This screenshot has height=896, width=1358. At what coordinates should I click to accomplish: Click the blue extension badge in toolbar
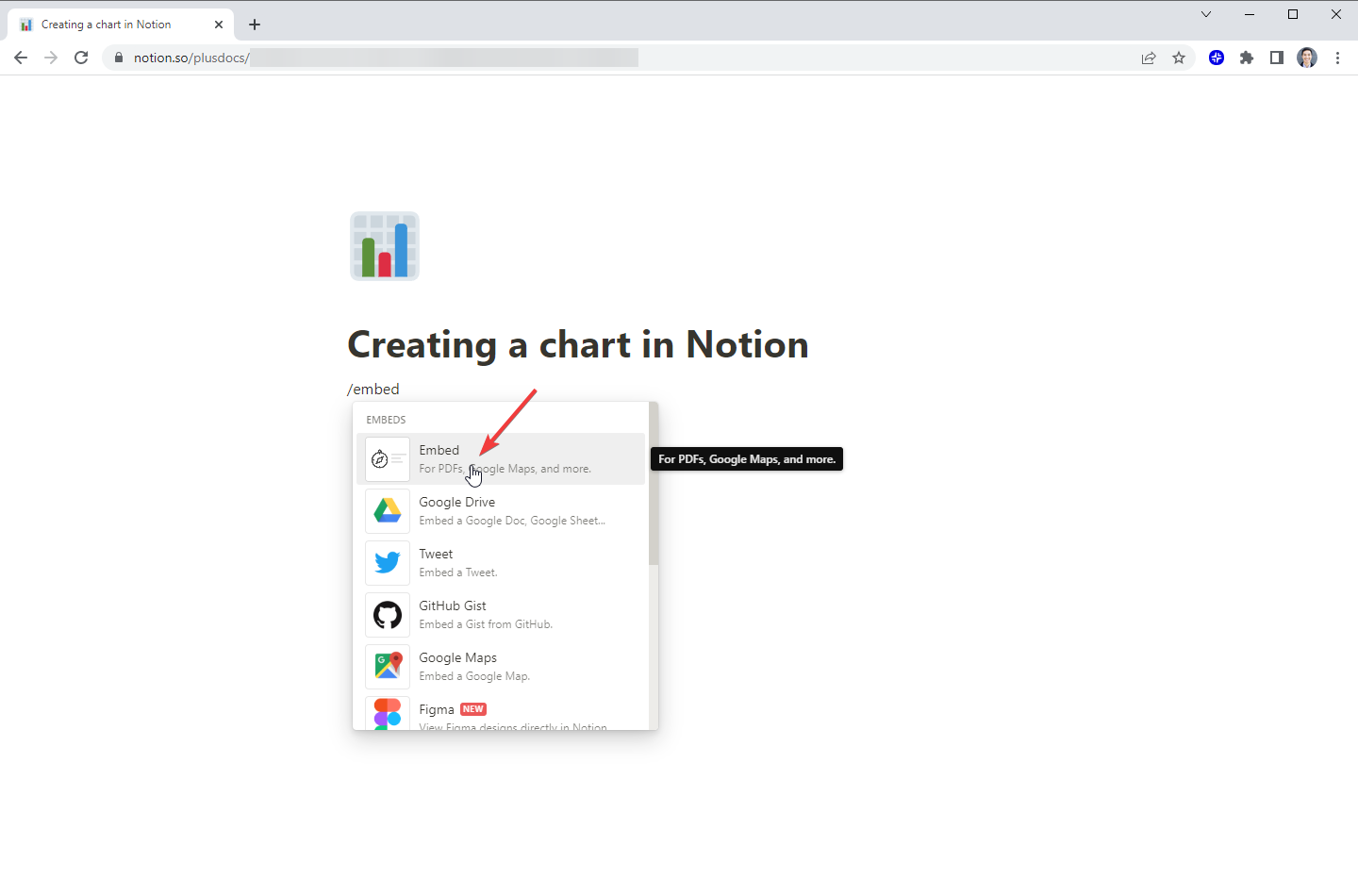(1217, 58)
